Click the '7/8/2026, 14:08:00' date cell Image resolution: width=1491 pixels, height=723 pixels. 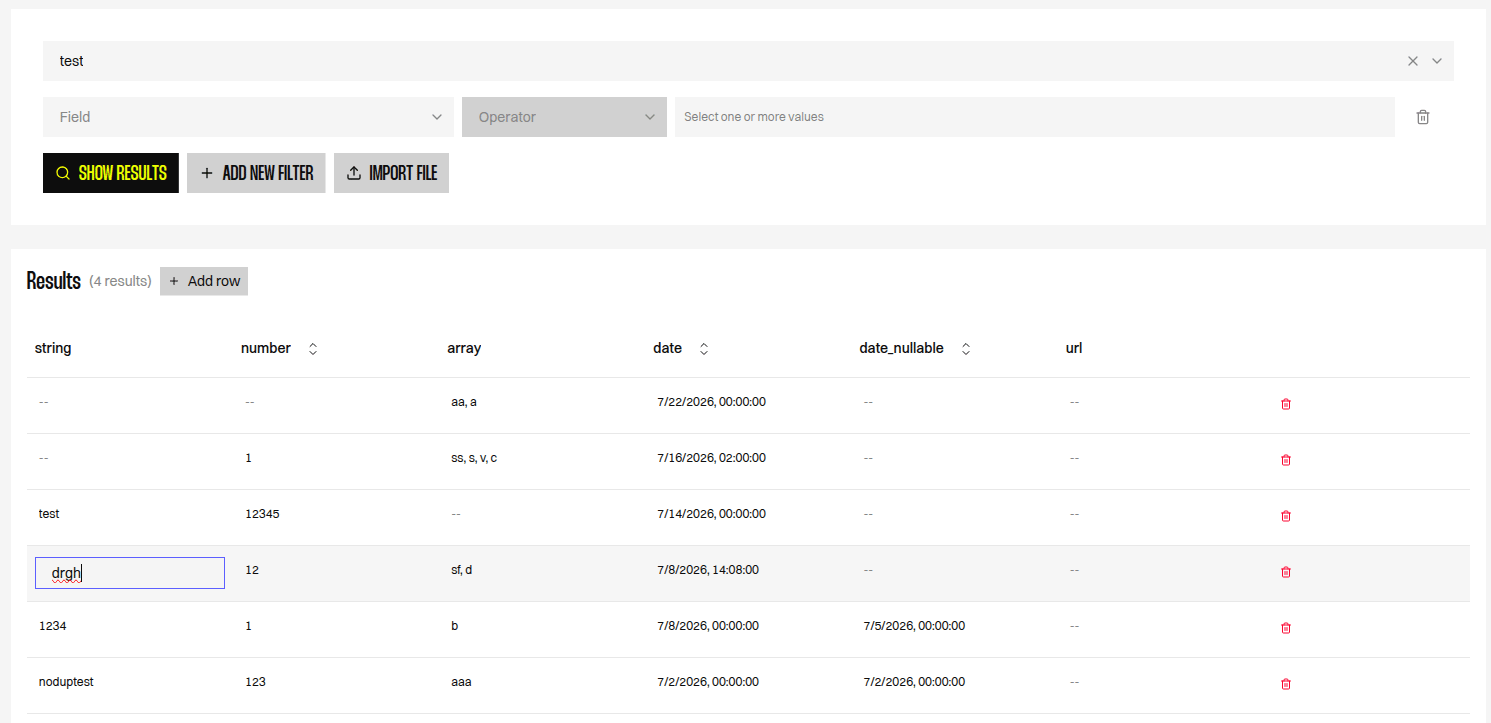(x=708, y=570)
